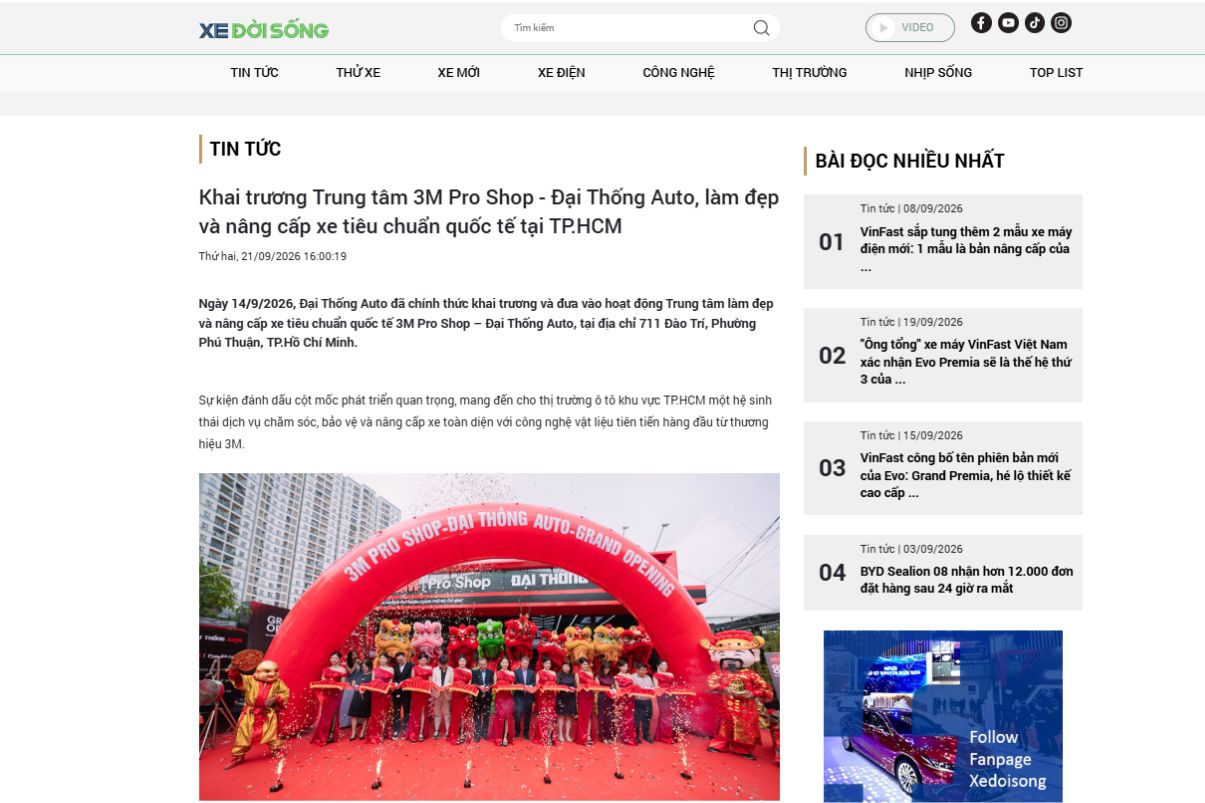Click the search magnifier icon

point(761,28)
